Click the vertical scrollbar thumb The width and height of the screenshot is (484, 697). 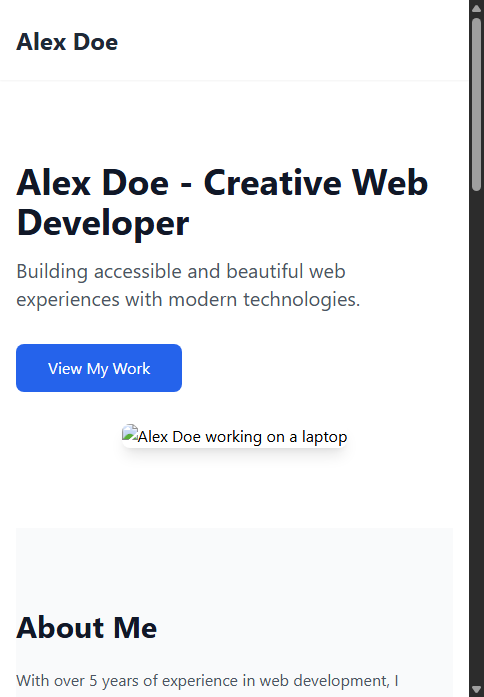pos(476,104)
